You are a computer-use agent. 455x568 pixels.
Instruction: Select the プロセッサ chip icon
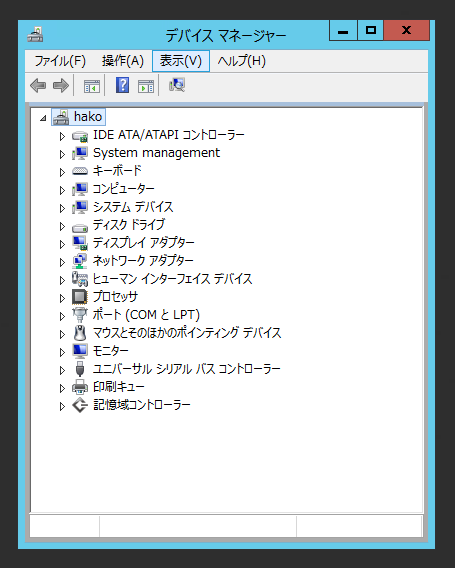click(80, 297)
